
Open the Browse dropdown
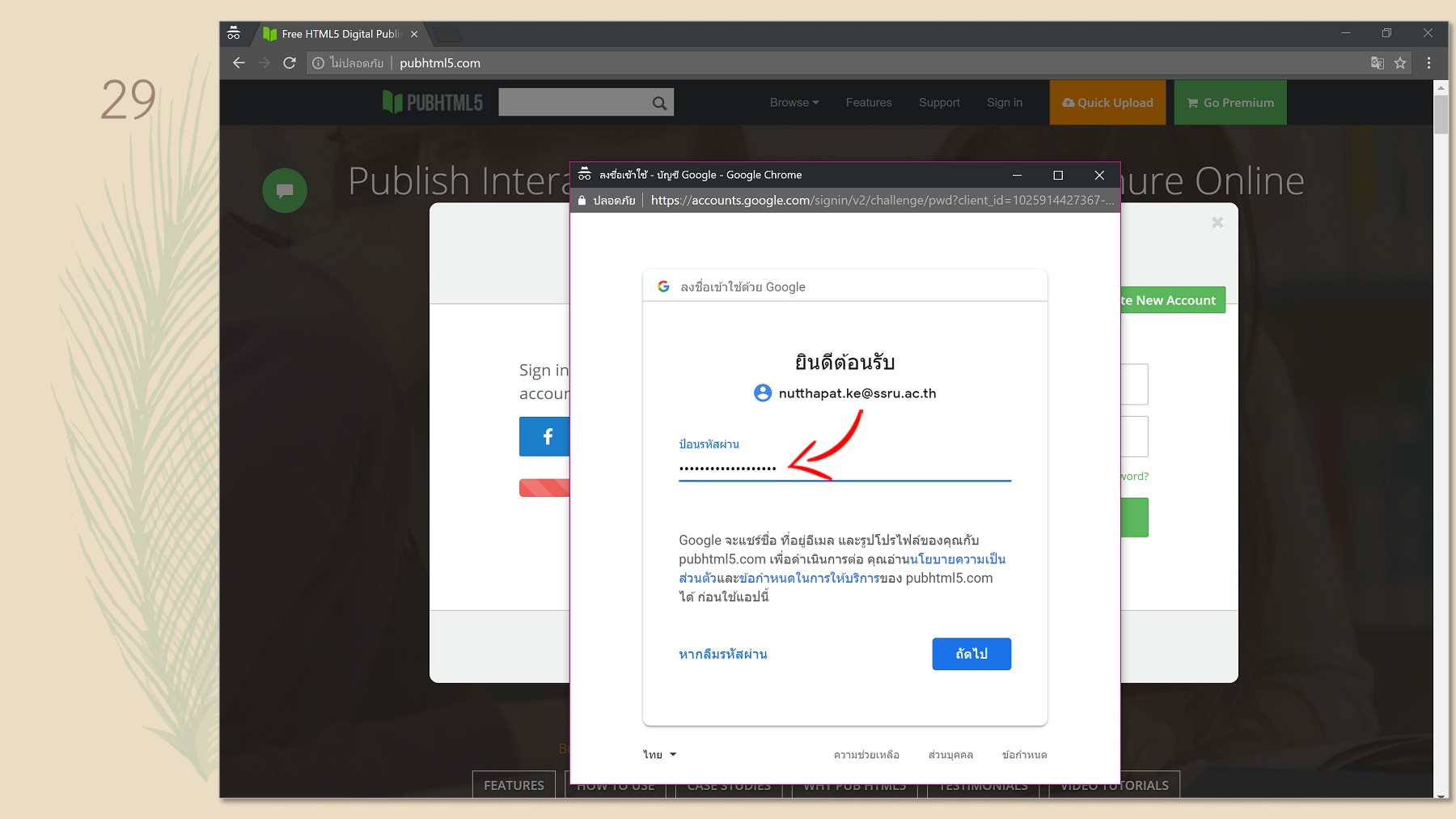coord(793,102)
